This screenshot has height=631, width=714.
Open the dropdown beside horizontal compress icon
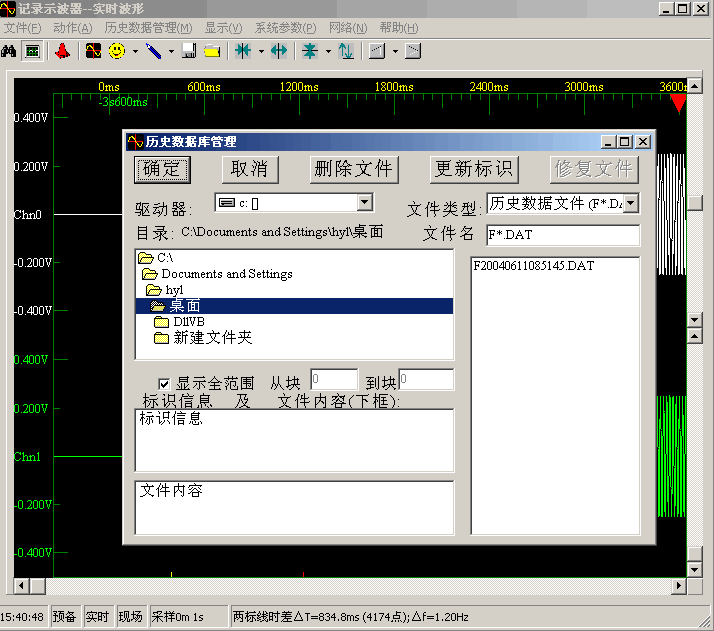(x=261, y=51)
